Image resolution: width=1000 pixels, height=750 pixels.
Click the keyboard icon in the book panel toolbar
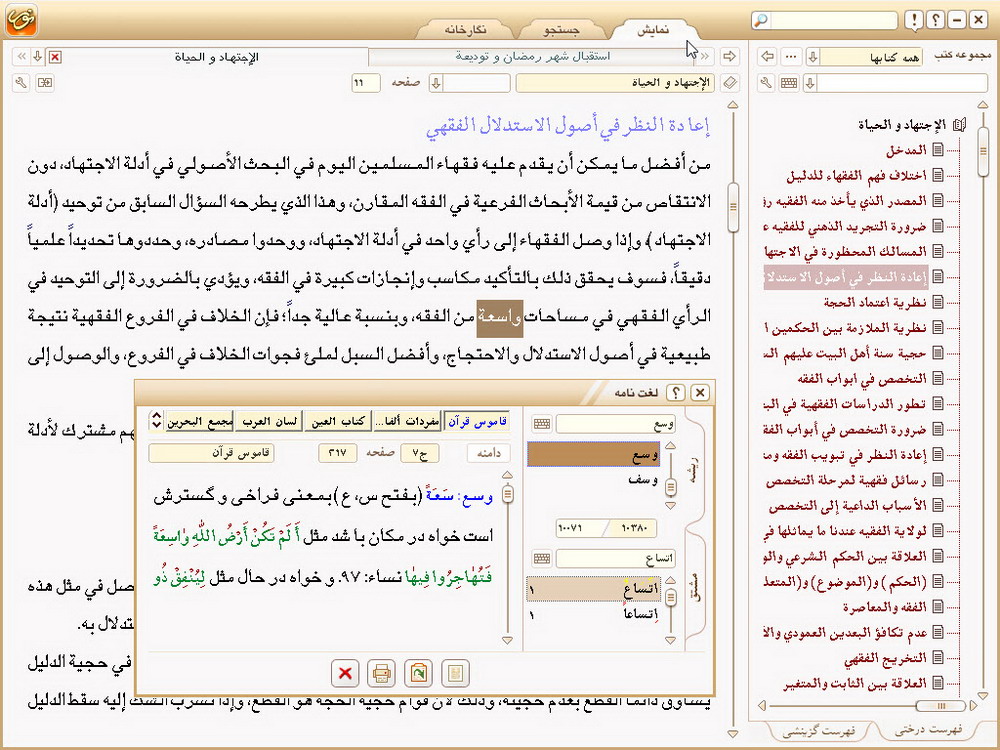coord(789,83)
